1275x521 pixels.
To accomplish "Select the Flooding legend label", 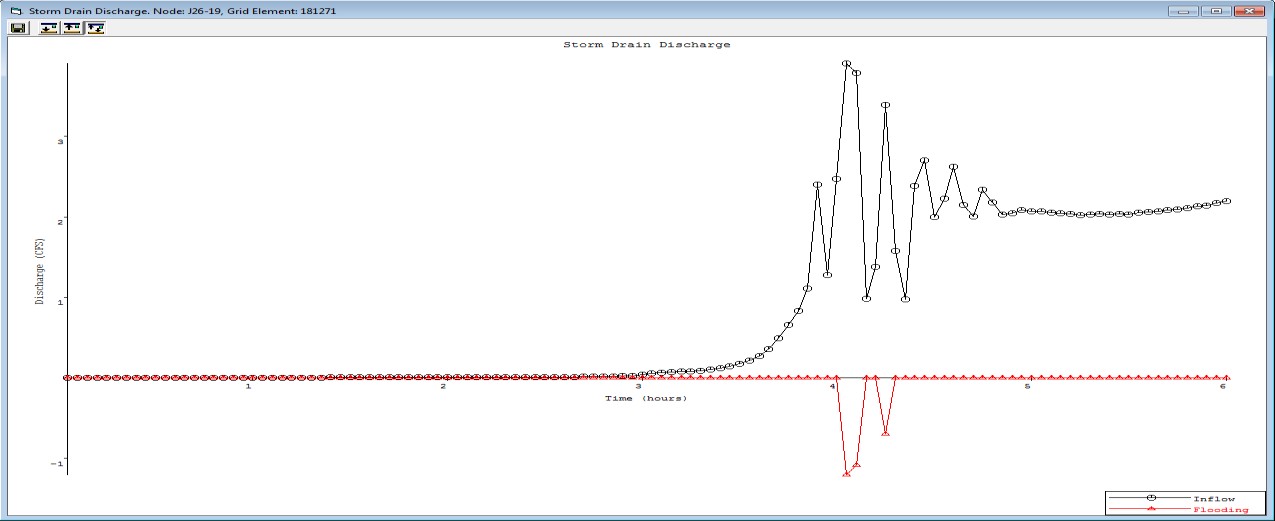I will (1220, 510).
